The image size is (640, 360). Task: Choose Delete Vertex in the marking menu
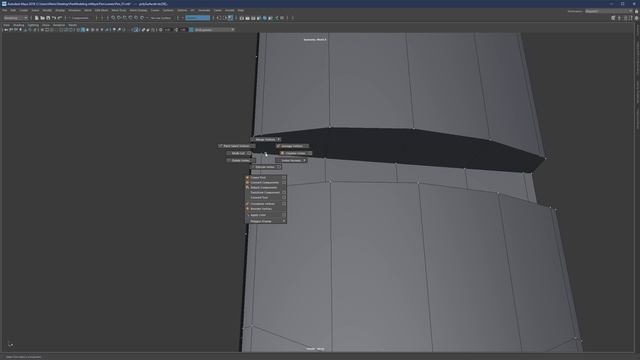[x=240, y=160]
